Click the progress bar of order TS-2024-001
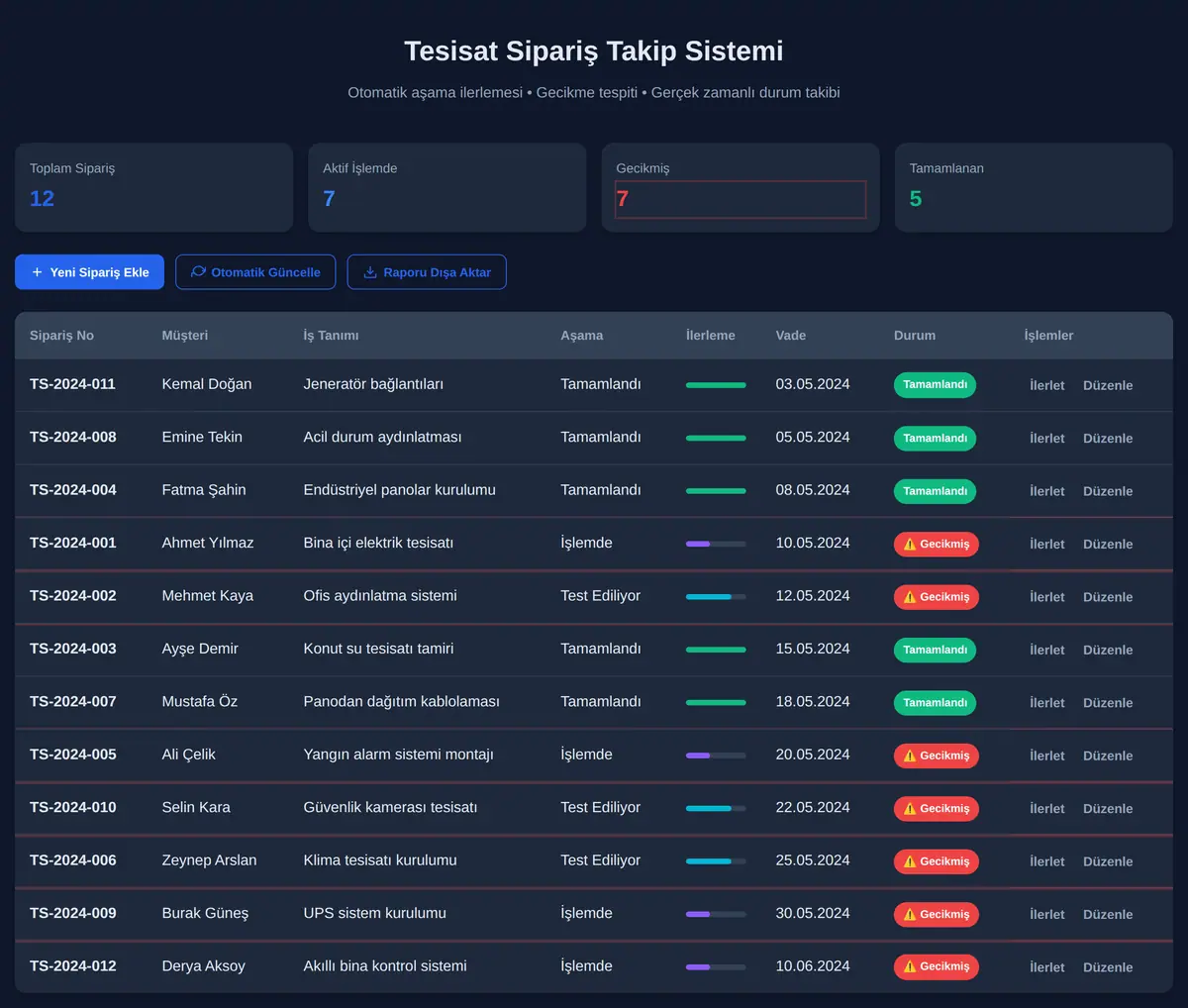This screenshot has height=1008, width=1188. [x=716, y=544]
